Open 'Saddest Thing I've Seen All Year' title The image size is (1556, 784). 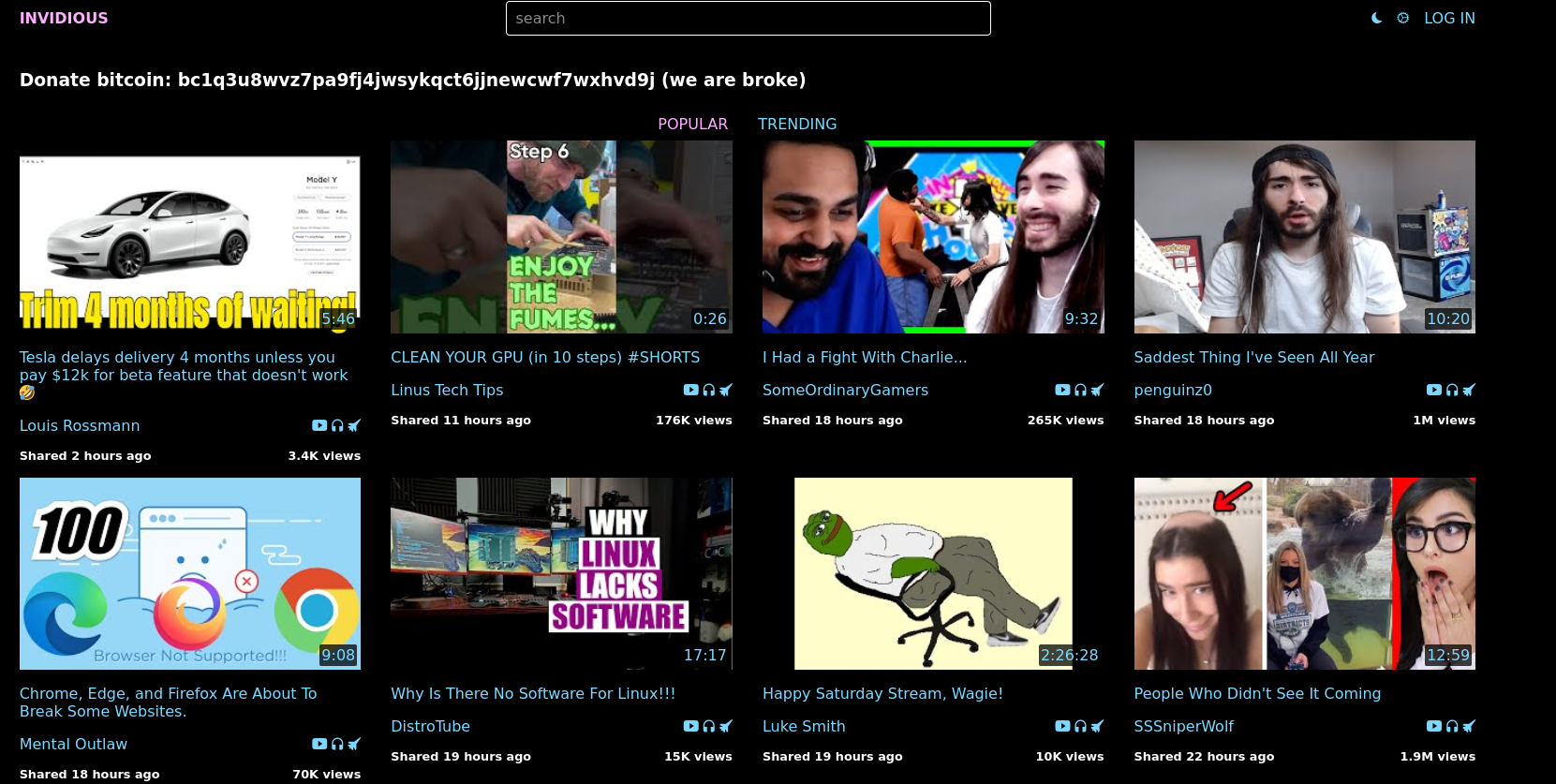pyautogui.click(x=1254, y=357)
